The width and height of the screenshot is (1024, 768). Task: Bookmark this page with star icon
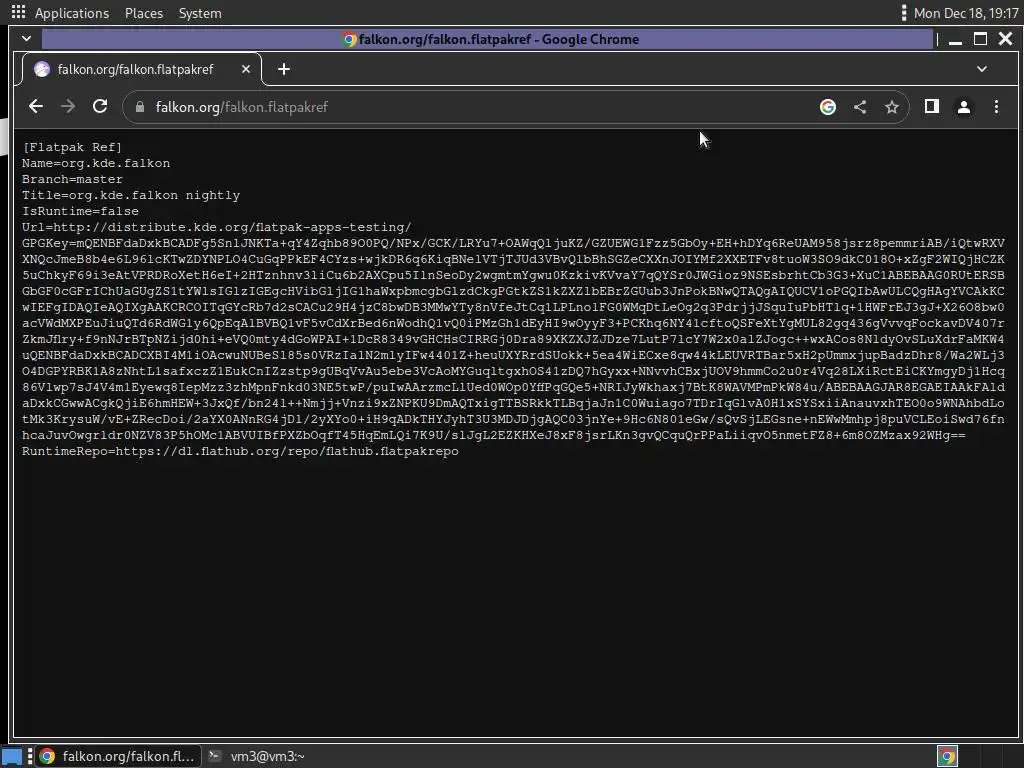[x=892, y=107]
